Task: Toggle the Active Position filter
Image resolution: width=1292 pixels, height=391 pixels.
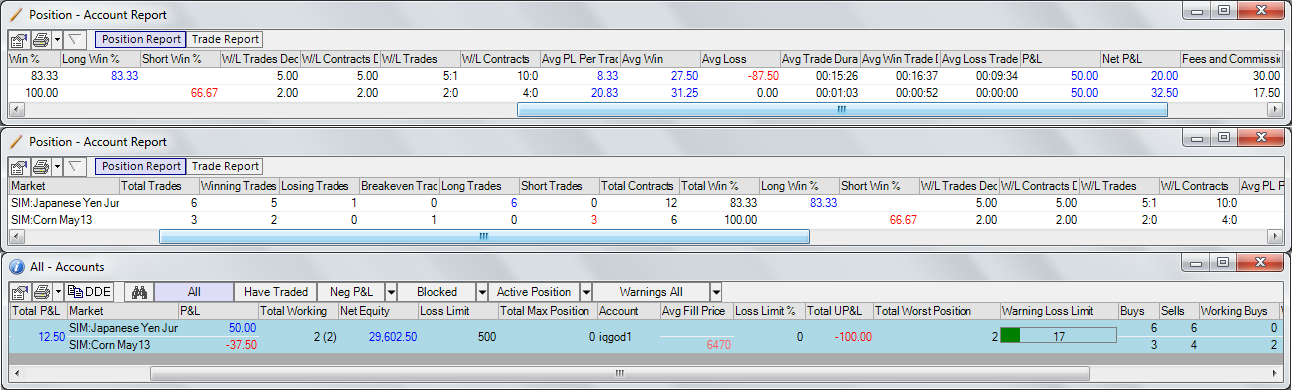Action: pos(533,292)
